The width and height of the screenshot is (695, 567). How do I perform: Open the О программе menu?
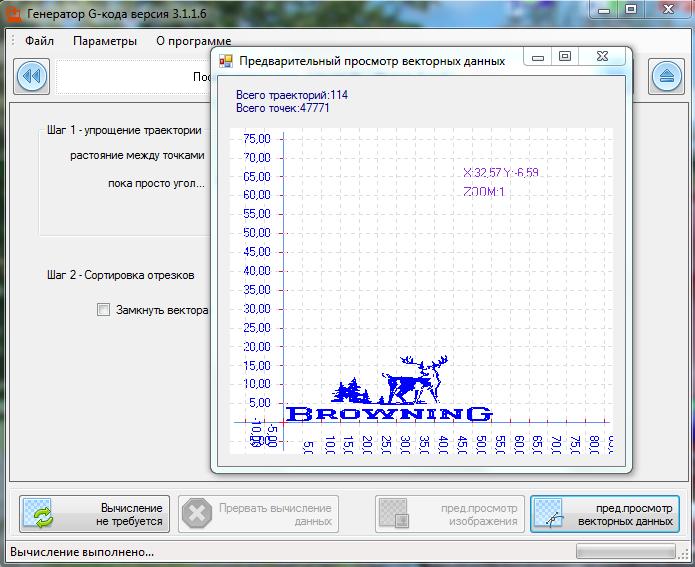(x=194, y=41)
